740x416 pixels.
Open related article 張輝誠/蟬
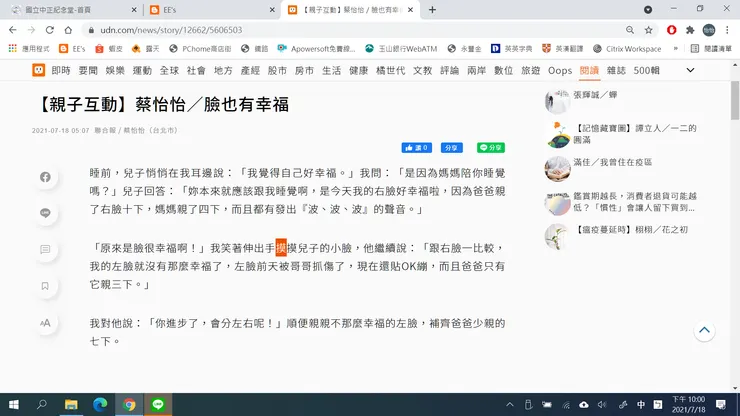point(595,94)
